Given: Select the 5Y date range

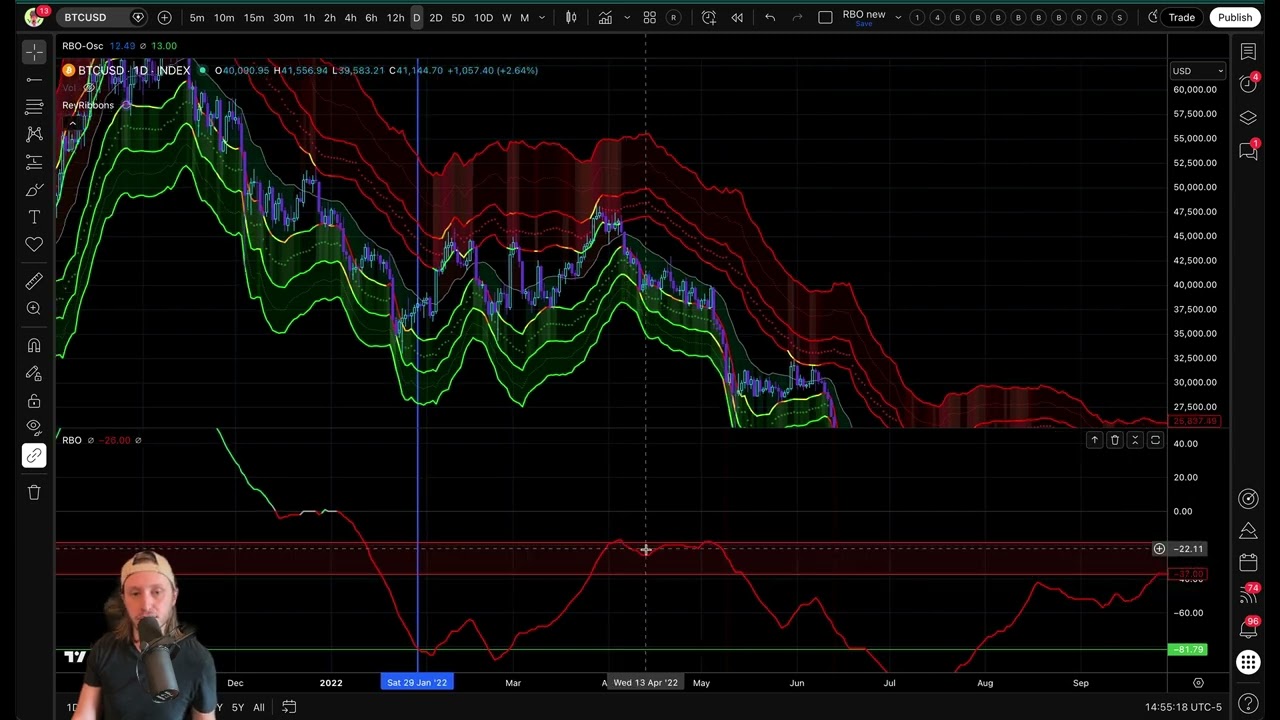Looking at the screenshot, I should (x=238, y=708).
